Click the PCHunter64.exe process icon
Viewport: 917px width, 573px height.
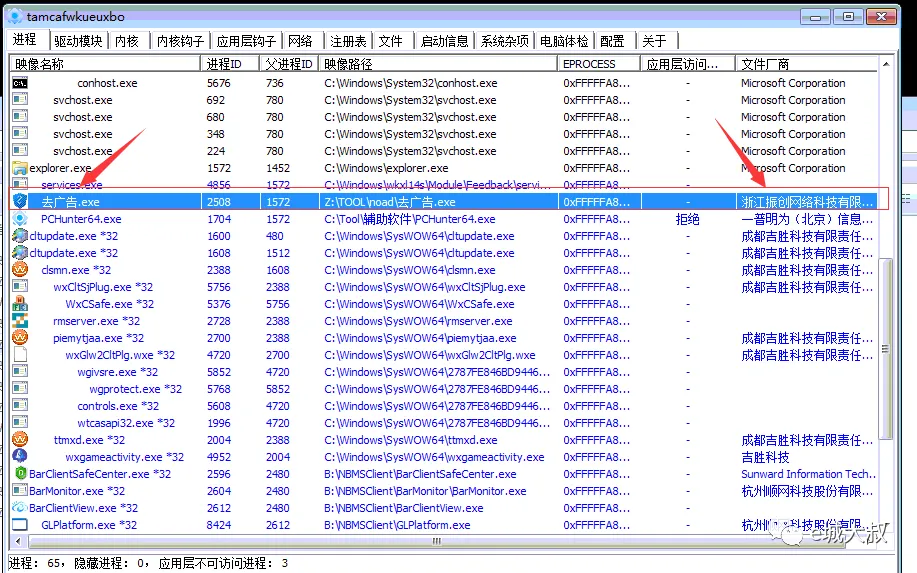20,219
